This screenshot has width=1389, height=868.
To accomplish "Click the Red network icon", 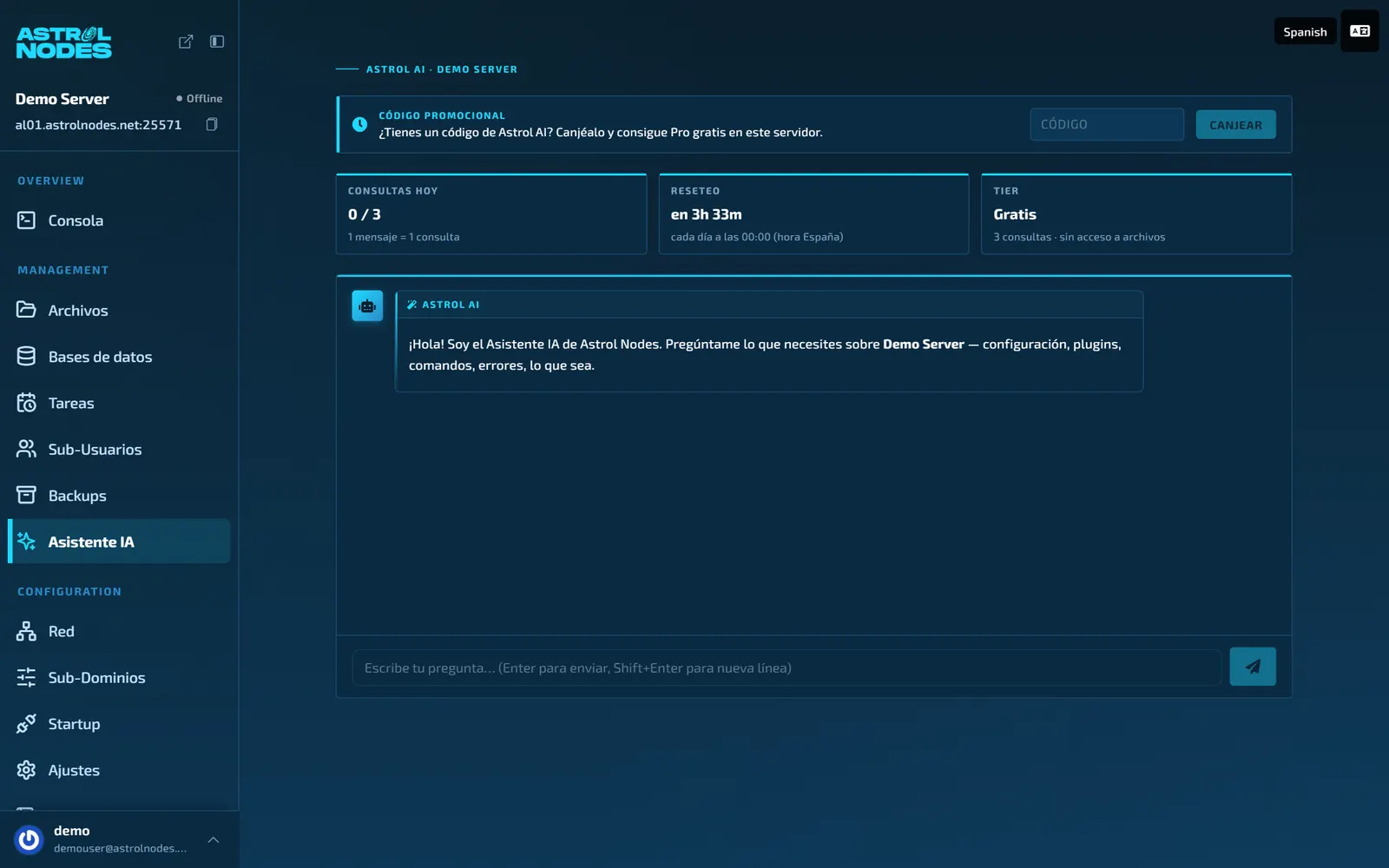I will [27, 631].
